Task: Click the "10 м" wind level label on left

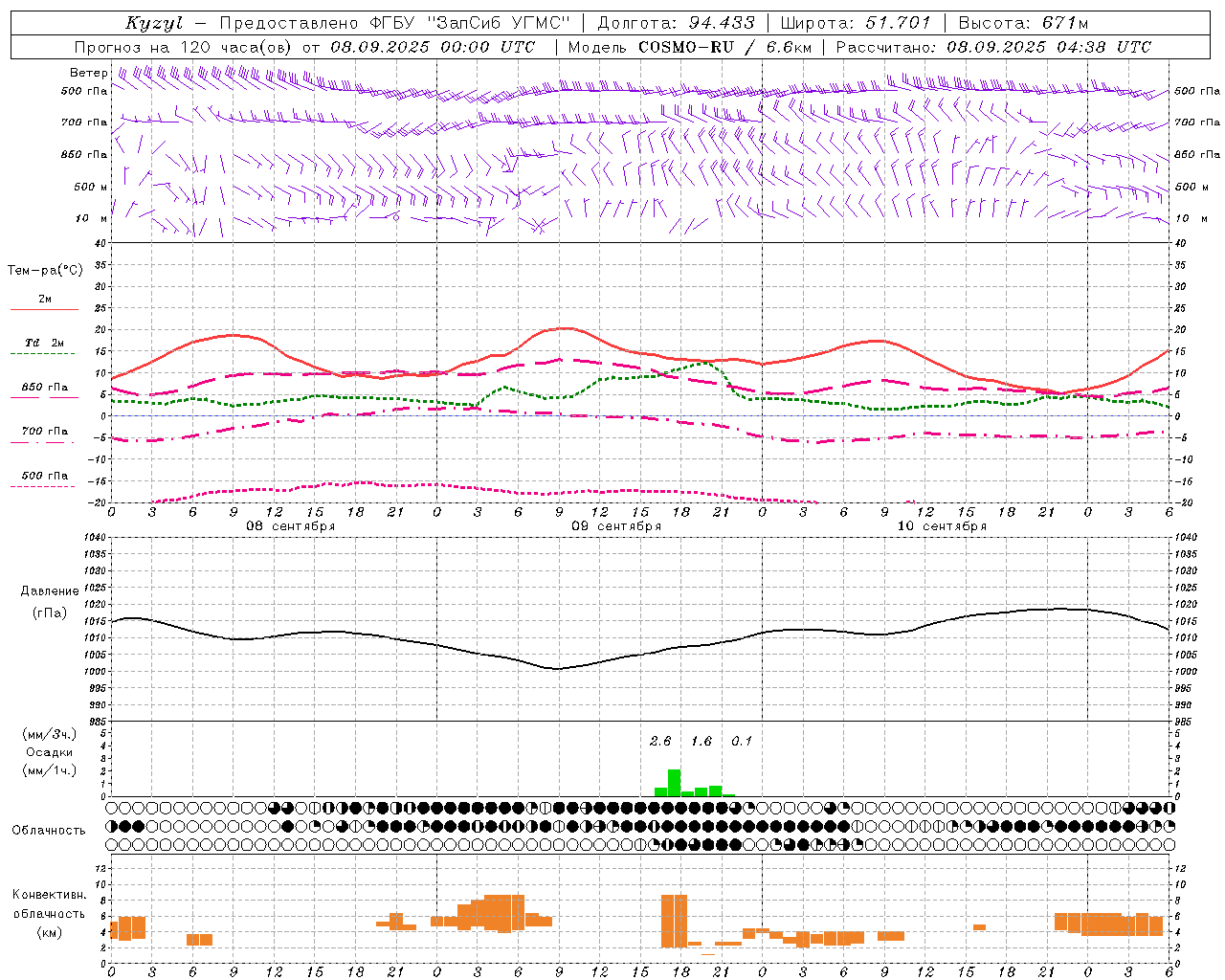Action: [92, 218]
